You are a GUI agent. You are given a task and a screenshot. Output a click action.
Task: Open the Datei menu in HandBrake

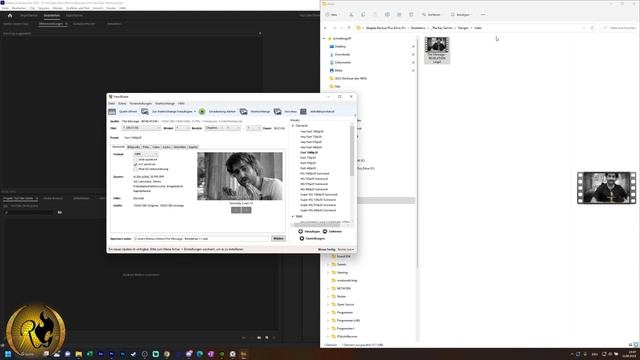(x=111, y=104)
